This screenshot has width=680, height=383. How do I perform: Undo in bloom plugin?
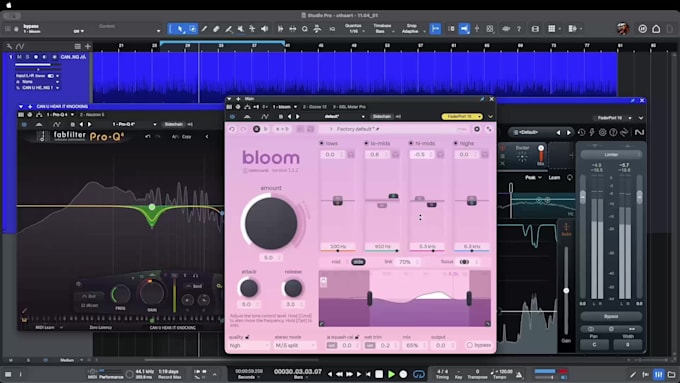click(x=232, y=129)
